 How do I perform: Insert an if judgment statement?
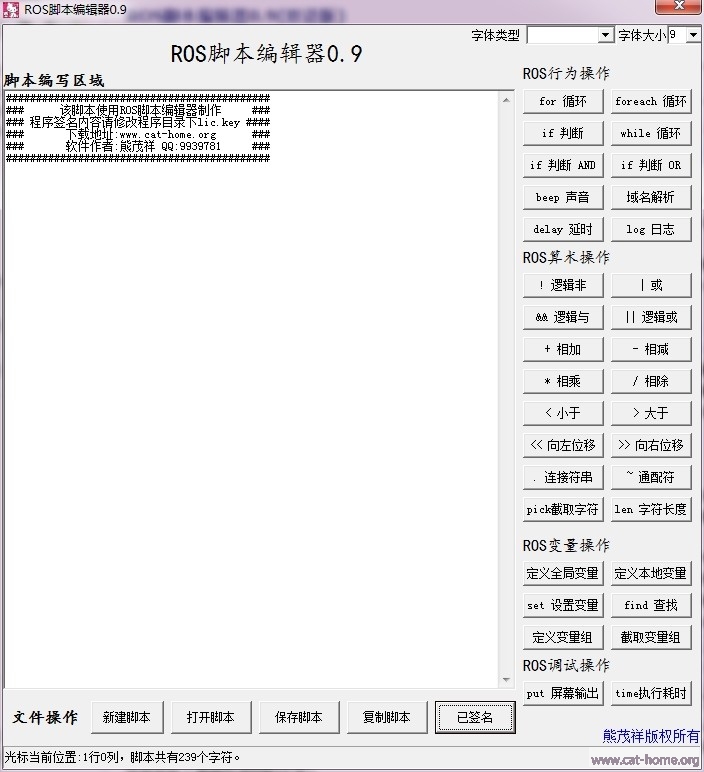[x=562, y=133]
